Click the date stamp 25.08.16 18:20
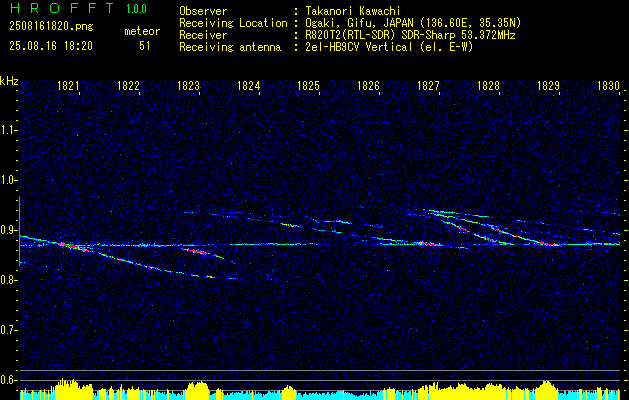Screen dimensions: 629x400 pyautogui.click(x=51, y=46)
